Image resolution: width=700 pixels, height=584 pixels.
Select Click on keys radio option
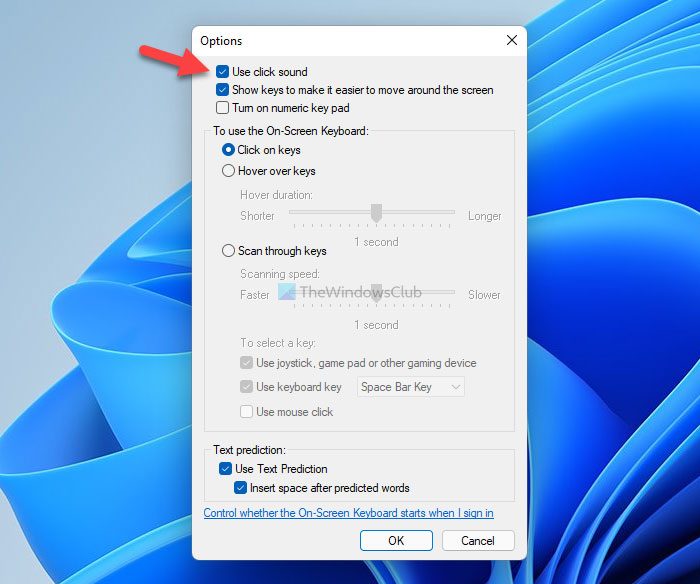[x=228, y=150]
